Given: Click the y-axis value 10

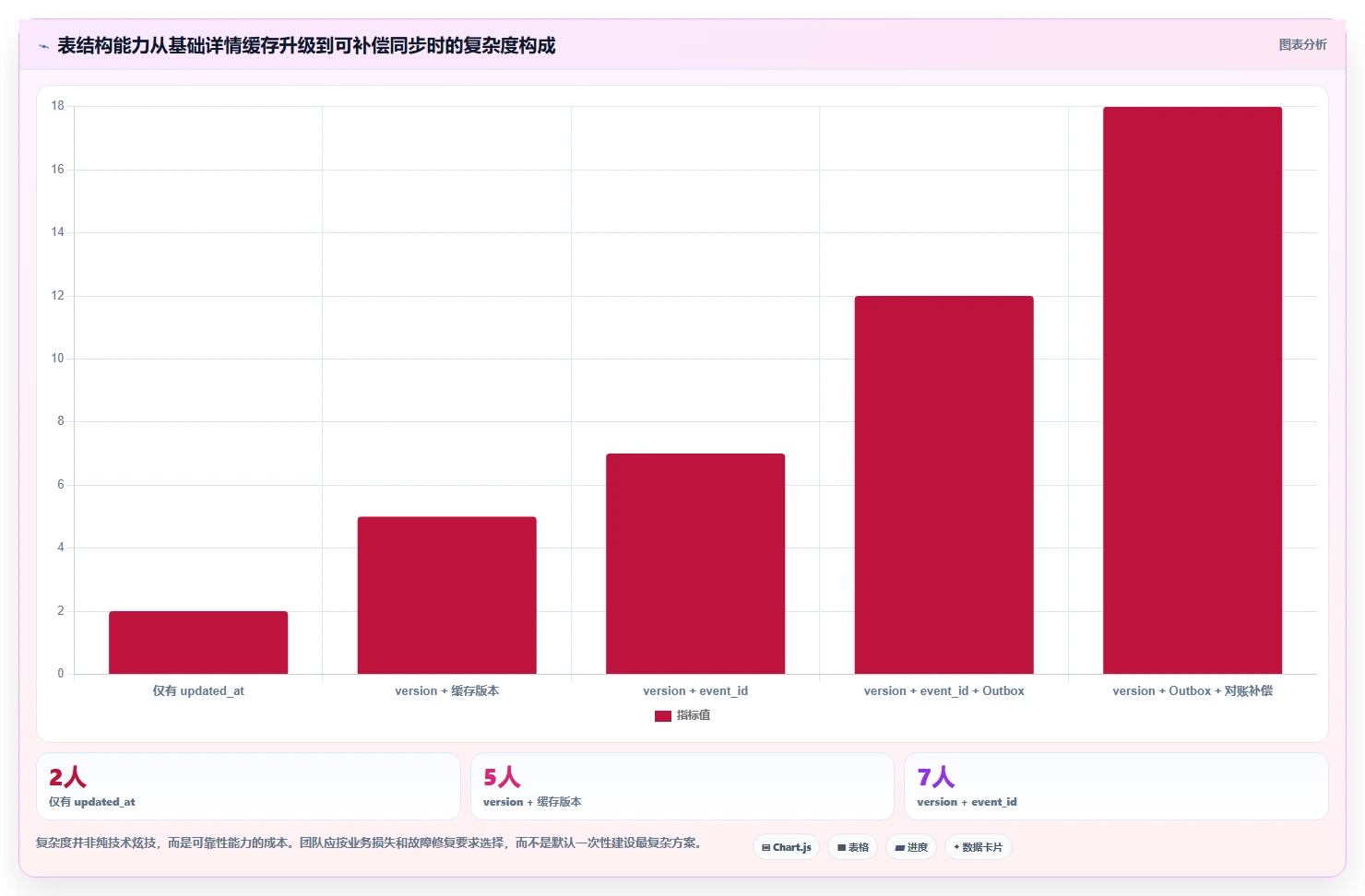Looking at the screenshot, I should coord(58,359).
